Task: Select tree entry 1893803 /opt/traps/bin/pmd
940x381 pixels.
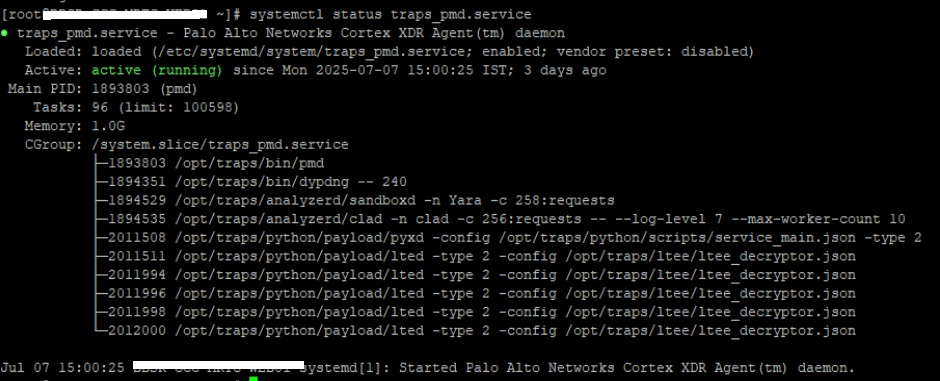Action: point(216,163)
